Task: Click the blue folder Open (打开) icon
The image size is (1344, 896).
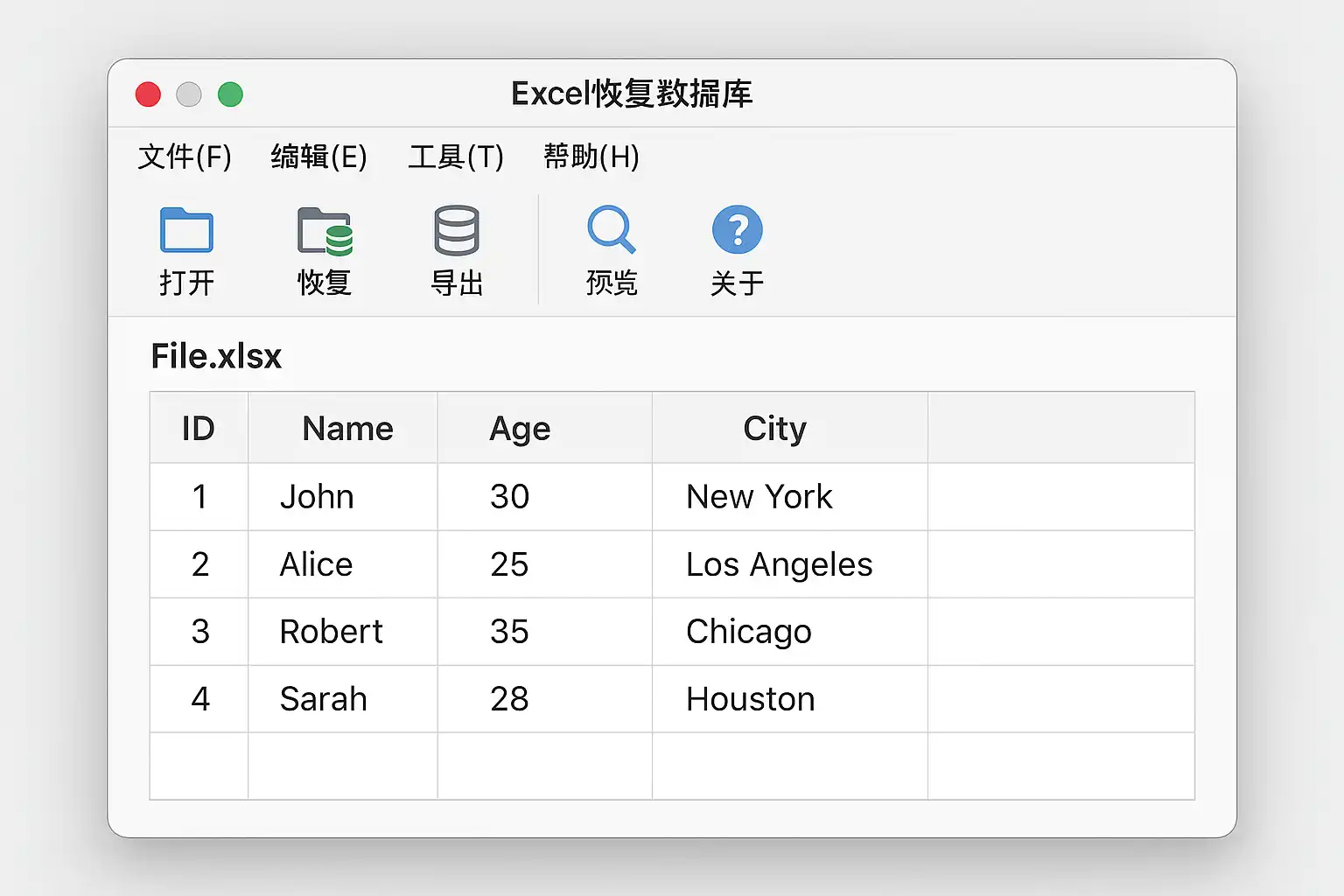Action: click(x=186, y=230)
